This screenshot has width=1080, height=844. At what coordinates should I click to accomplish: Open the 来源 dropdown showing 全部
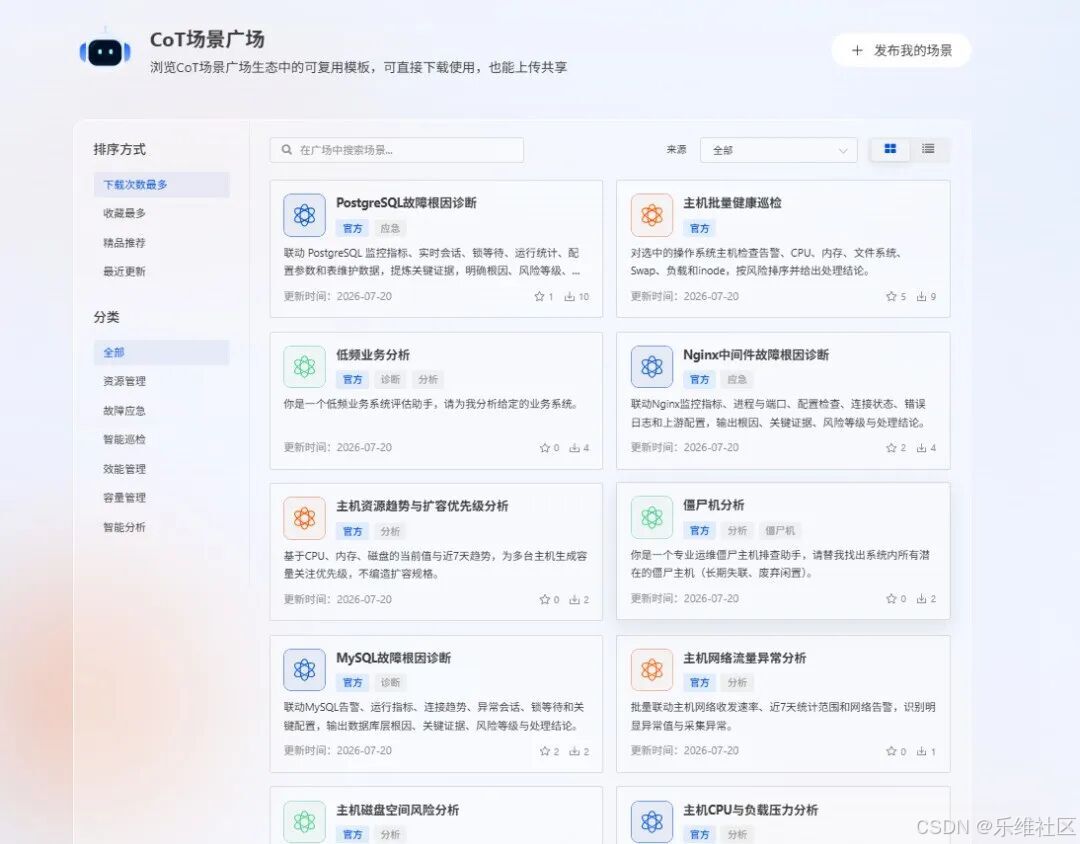pos(778,150)
